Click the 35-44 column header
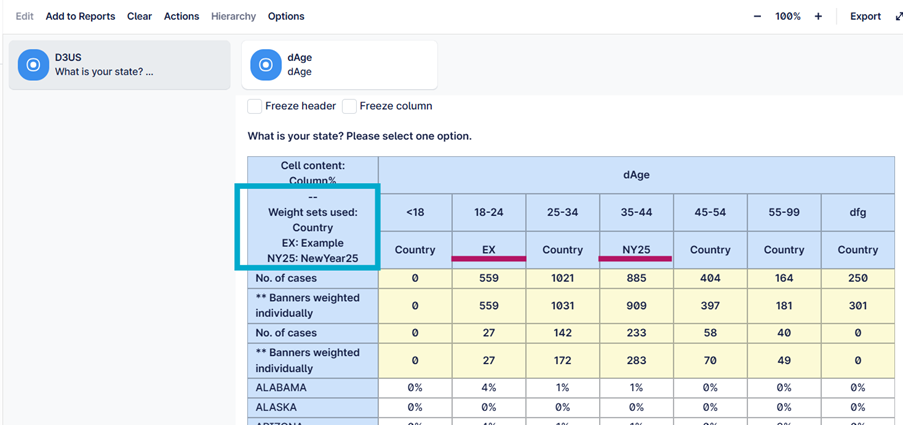This screenshot has width=903, height=425. click(x=636, y=212)
